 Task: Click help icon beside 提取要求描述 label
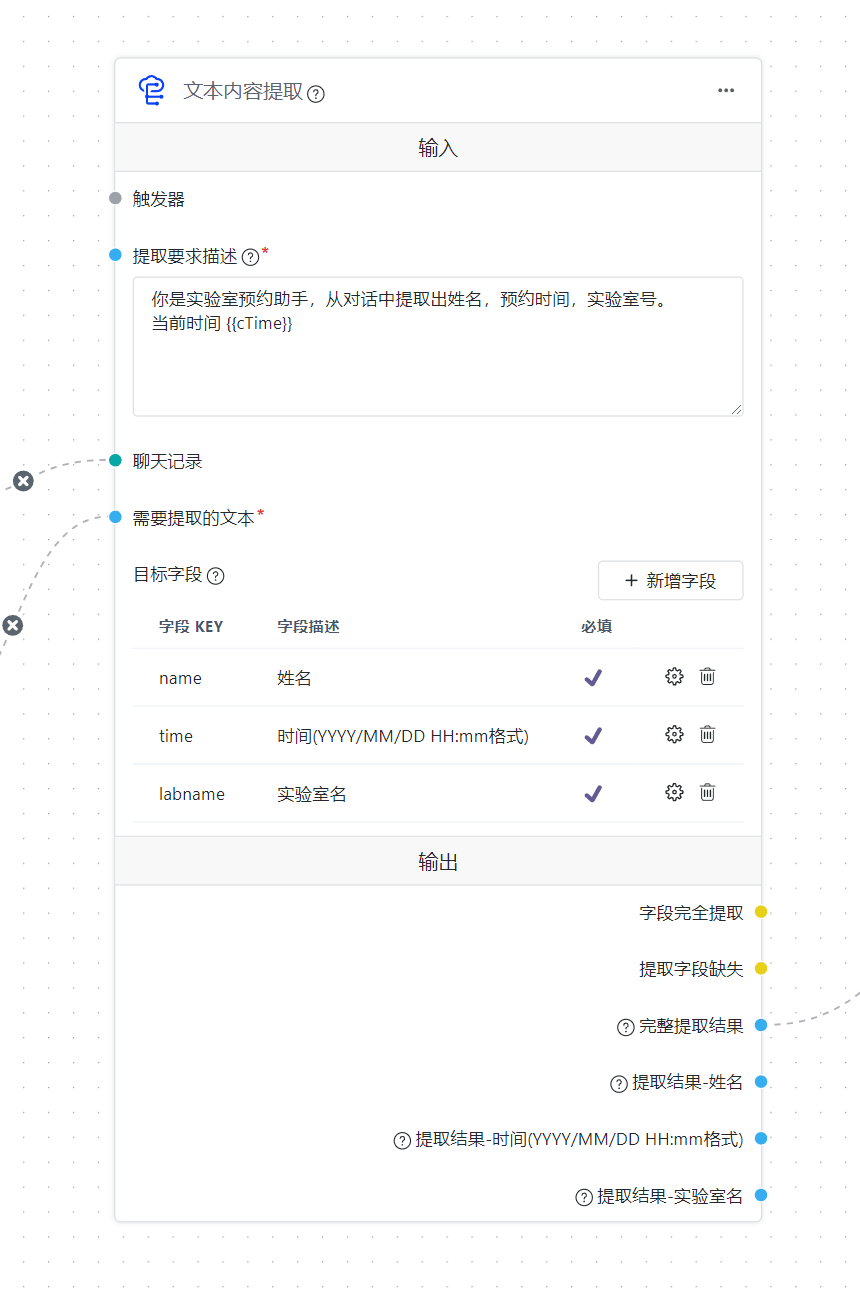251,257
